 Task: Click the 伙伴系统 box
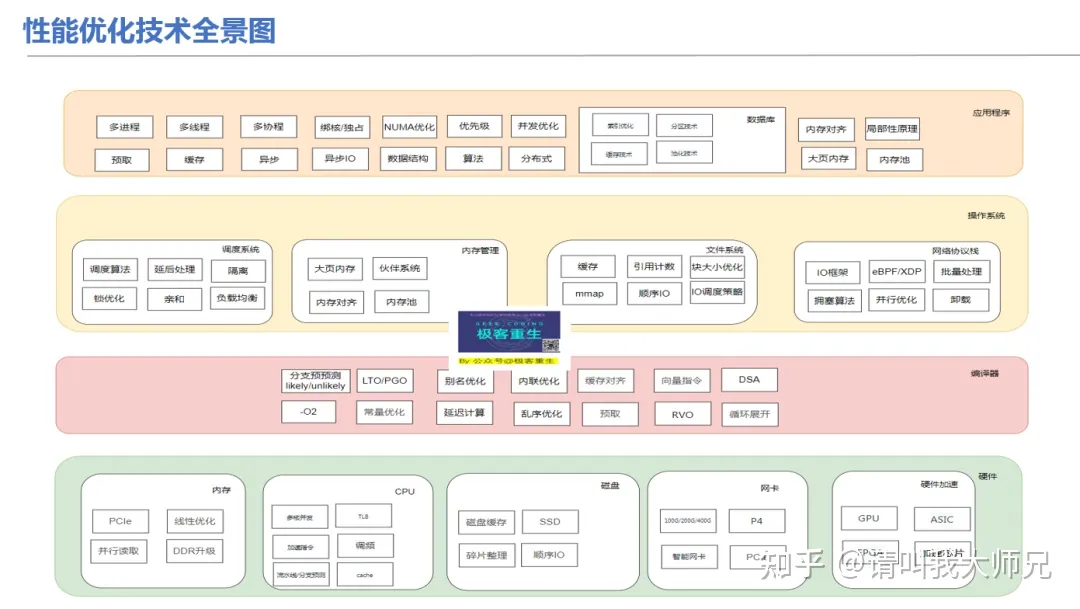click(398, 268)
